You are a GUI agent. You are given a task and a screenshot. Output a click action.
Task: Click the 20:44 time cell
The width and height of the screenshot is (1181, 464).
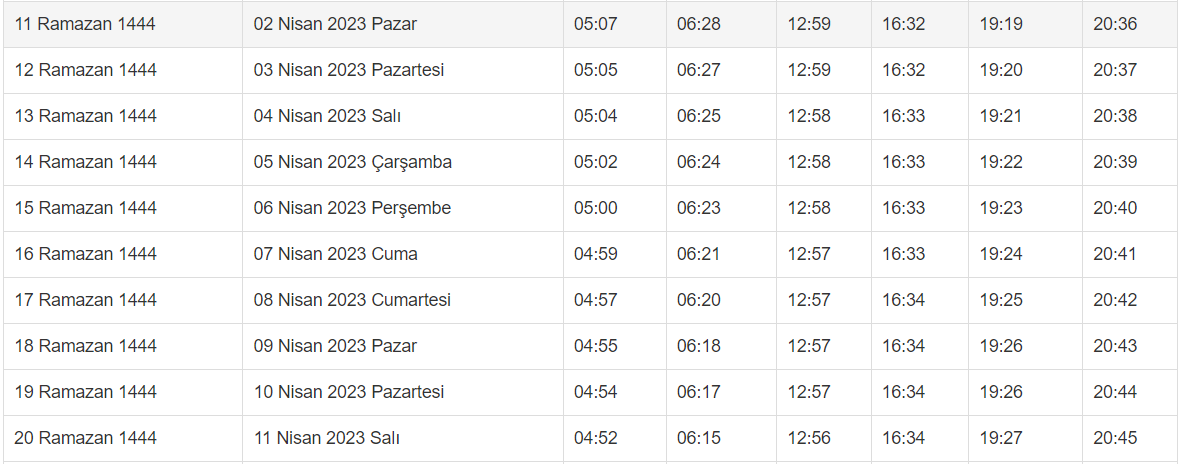(1115, 392)
